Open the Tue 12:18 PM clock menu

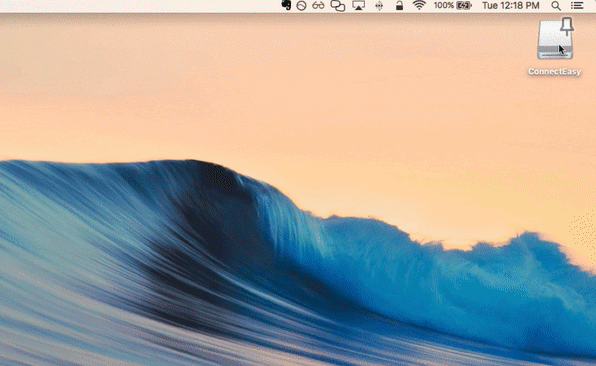pyautogui.click(x=511, y=6)
